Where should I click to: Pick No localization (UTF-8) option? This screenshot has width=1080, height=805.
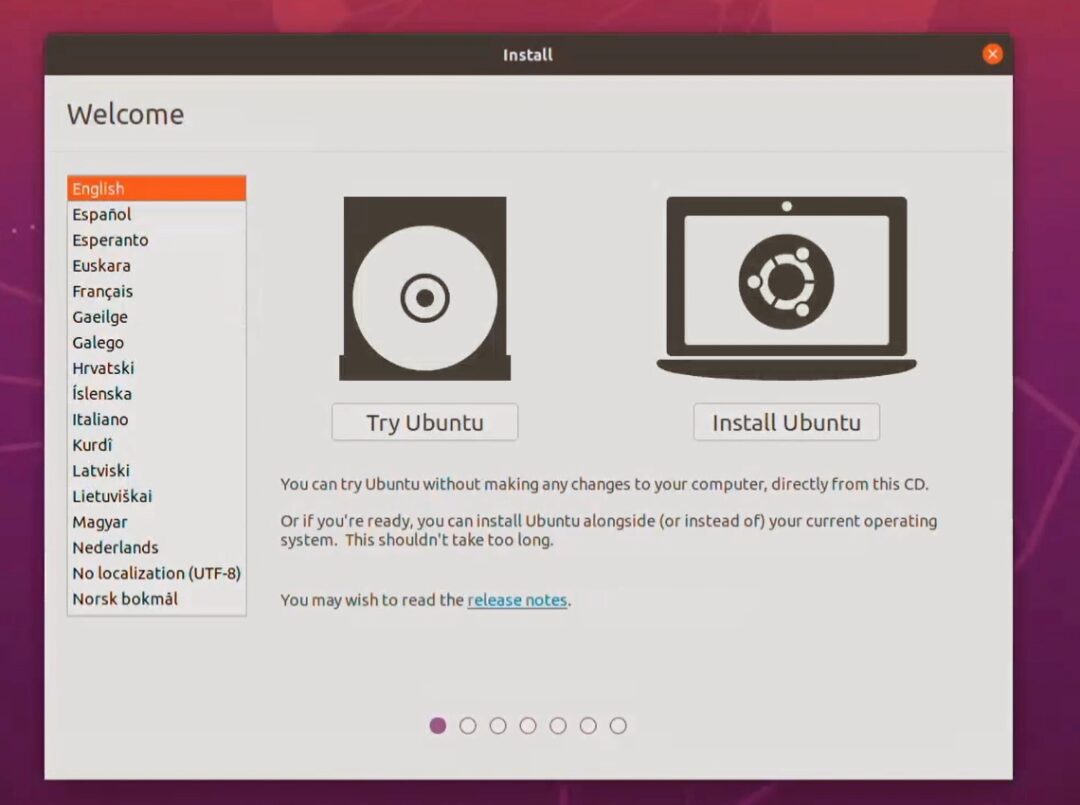click(156, 573)
